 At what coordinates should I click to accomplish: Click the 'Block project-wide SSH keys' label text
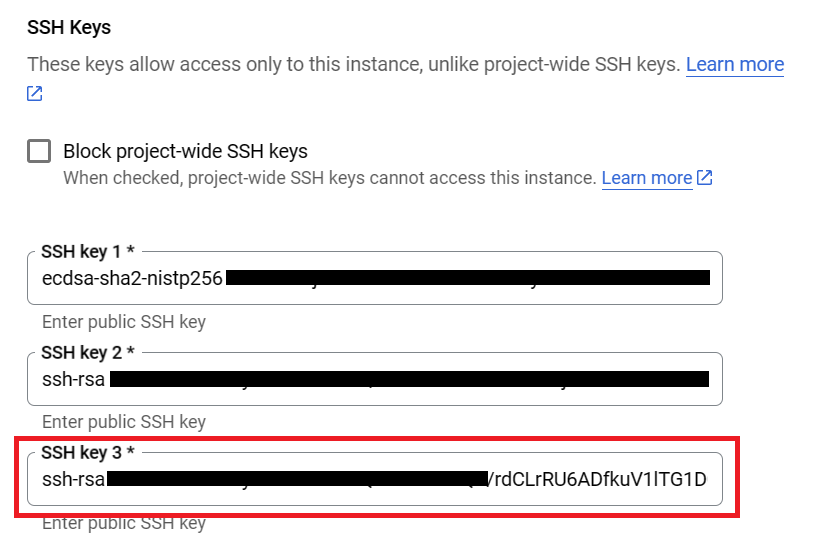point(185,152)
